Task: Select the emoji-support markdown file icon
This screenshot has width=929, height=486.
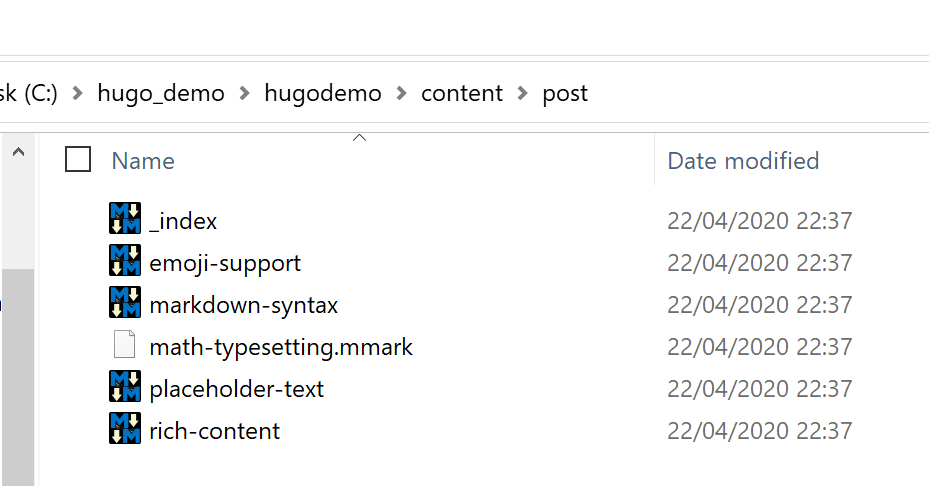Action: point(125,262)
